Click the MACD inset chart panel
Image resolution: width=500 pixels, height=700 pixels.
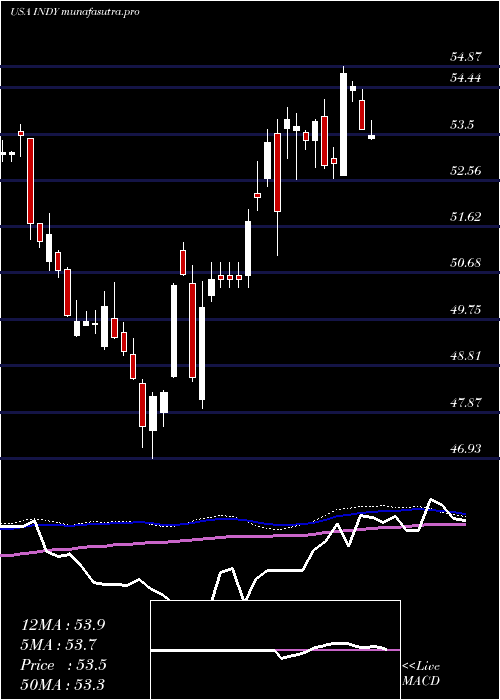click(275, 650)
